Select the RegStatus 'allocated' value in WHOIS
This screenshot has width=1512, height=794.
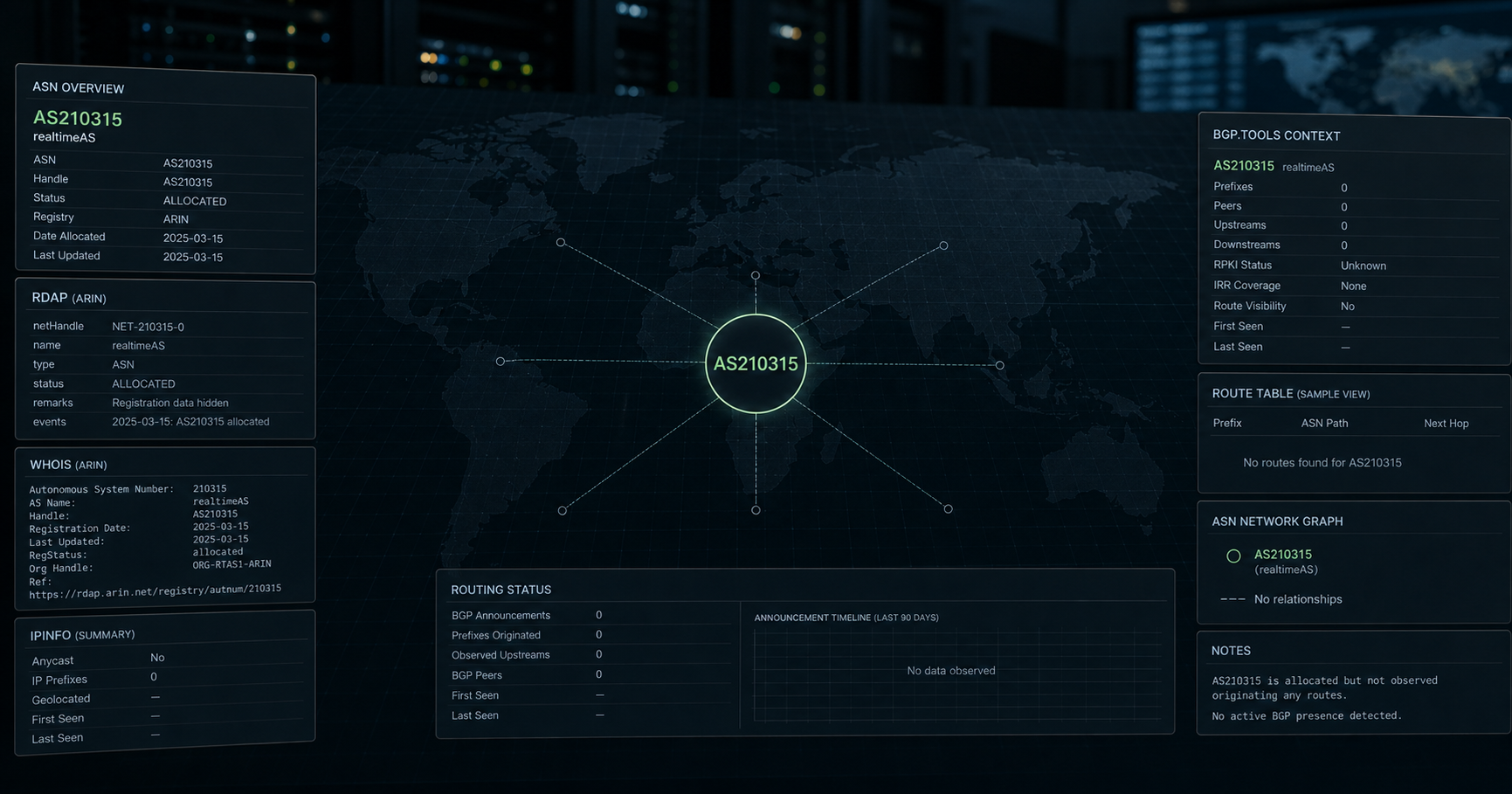point(217,552)
